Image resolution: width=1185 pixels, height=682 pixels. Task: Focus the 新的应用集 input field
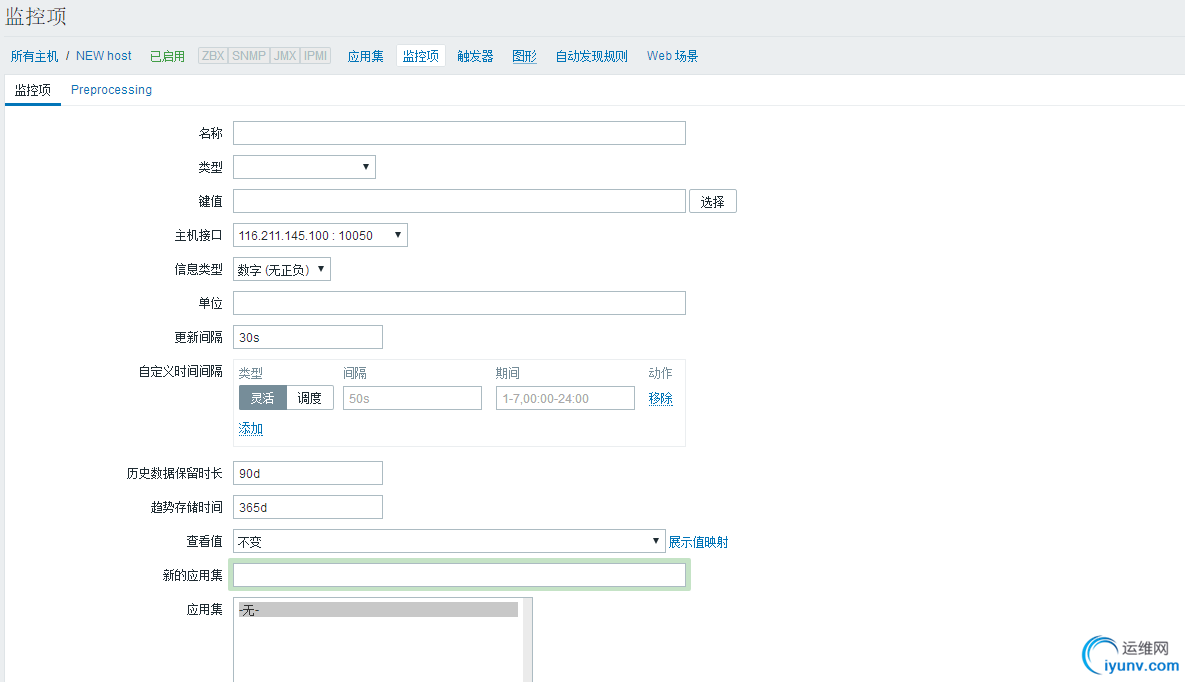(x=459, y=575)
